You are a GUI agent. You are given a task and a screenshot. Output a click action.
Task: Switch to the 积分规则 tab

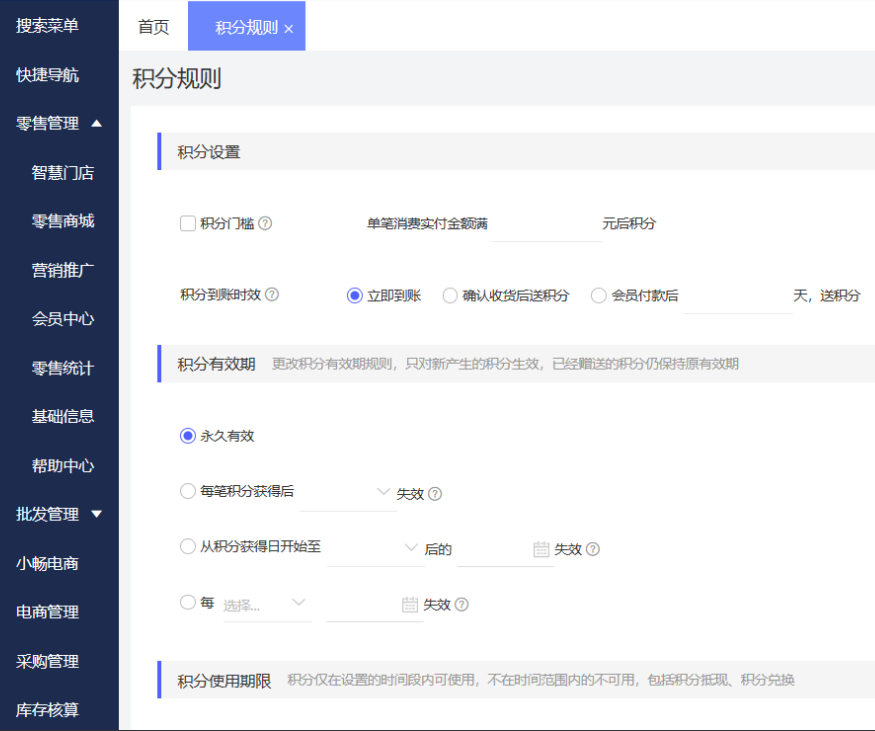click(247, 27)
